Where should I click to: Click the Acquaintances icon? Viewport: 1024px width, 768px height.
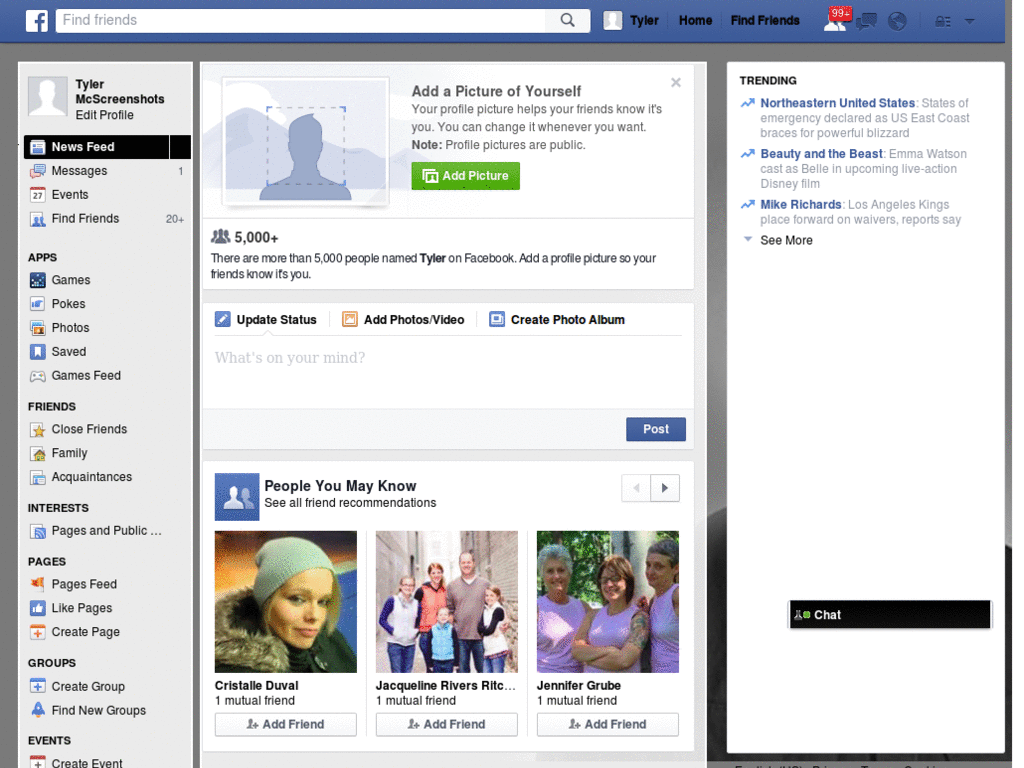pos(38,477)
